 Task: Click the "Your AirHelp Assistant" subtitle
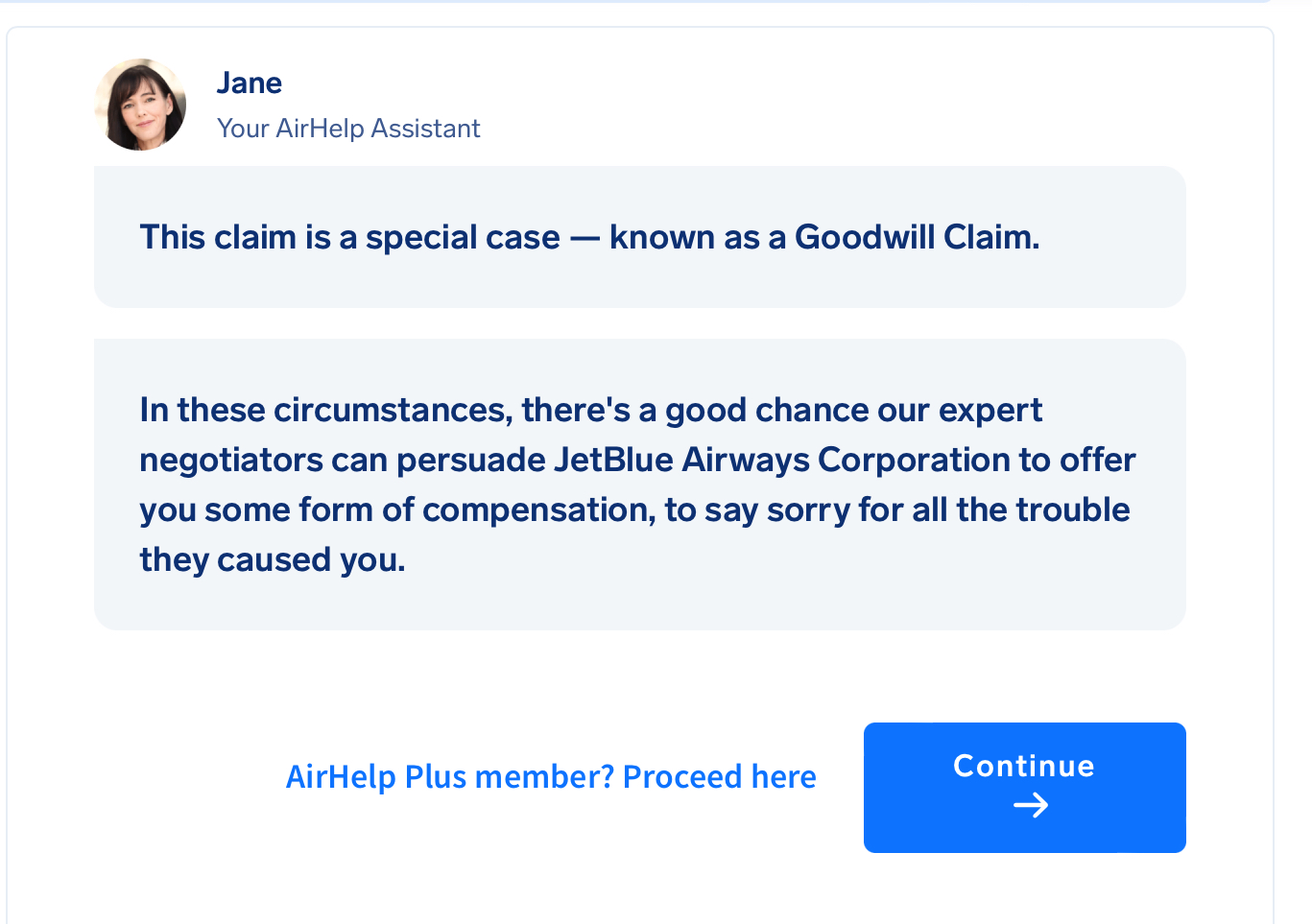[348, 129]
